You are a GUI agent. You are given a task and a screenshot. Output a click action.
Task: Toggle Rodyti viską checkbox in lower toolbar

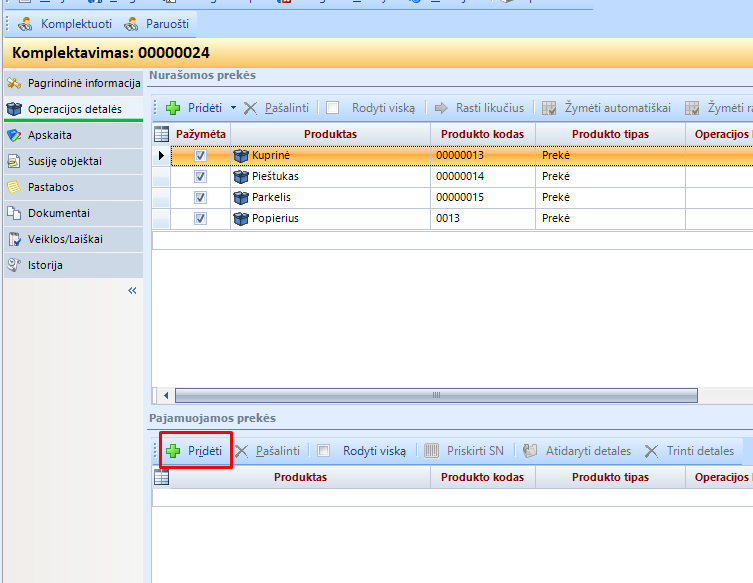click(x=323, y=451)
